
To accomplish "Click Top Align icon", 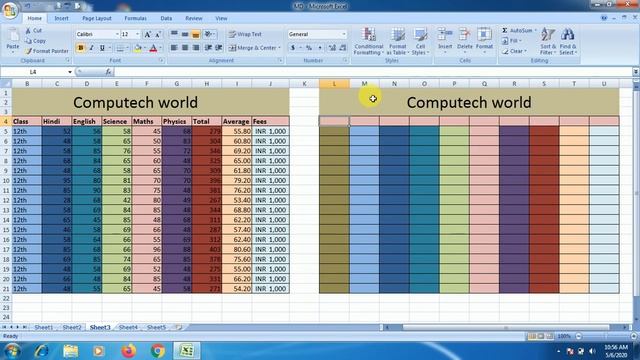I will 174,34.
